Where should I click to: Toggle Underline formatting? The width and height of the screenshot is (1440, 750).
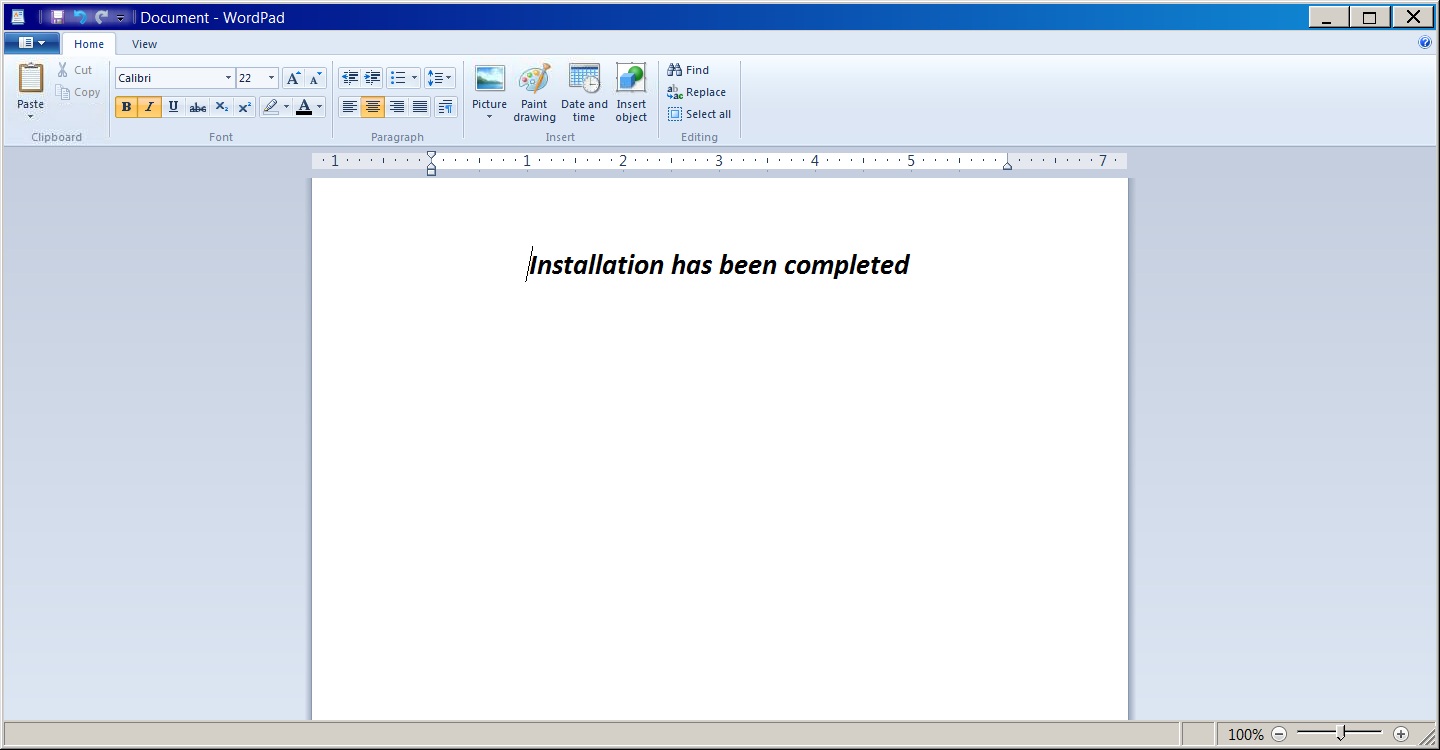[x=173, y=107]
